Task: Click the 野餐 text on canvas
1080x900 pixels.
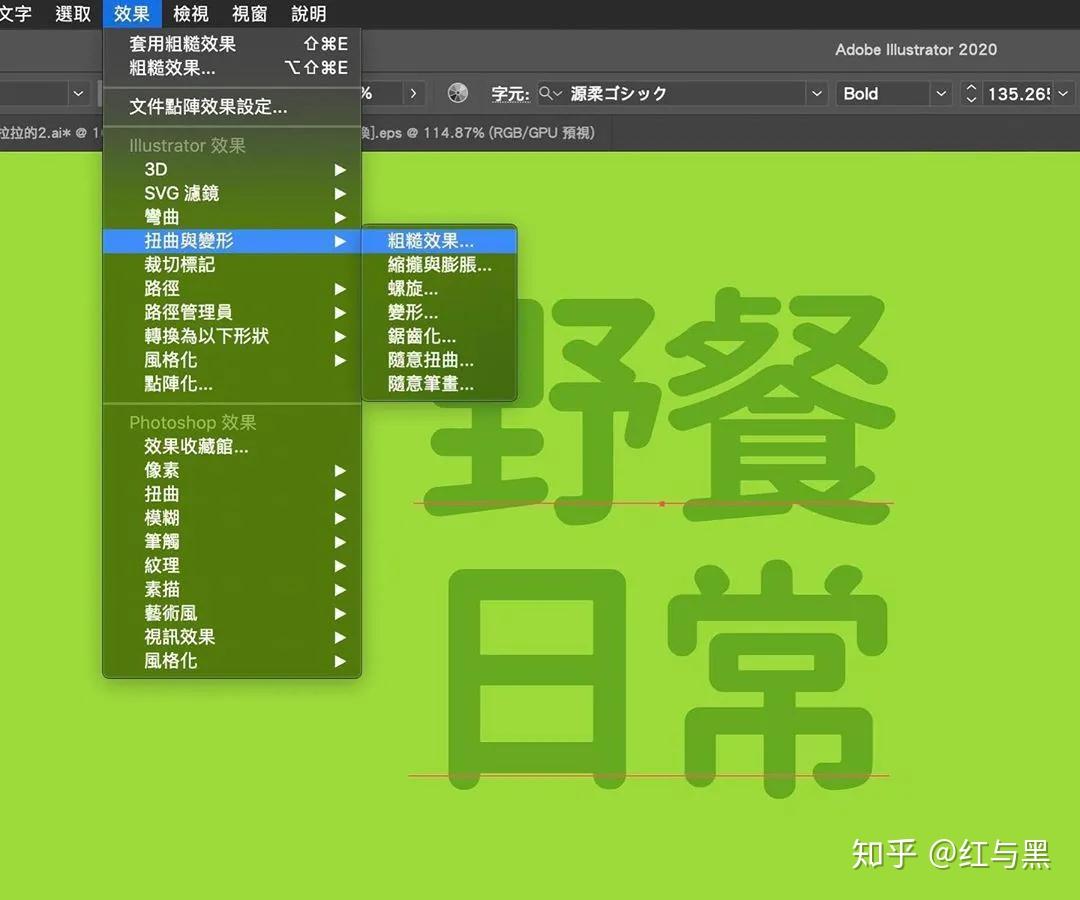Action: tap(660, 406)
